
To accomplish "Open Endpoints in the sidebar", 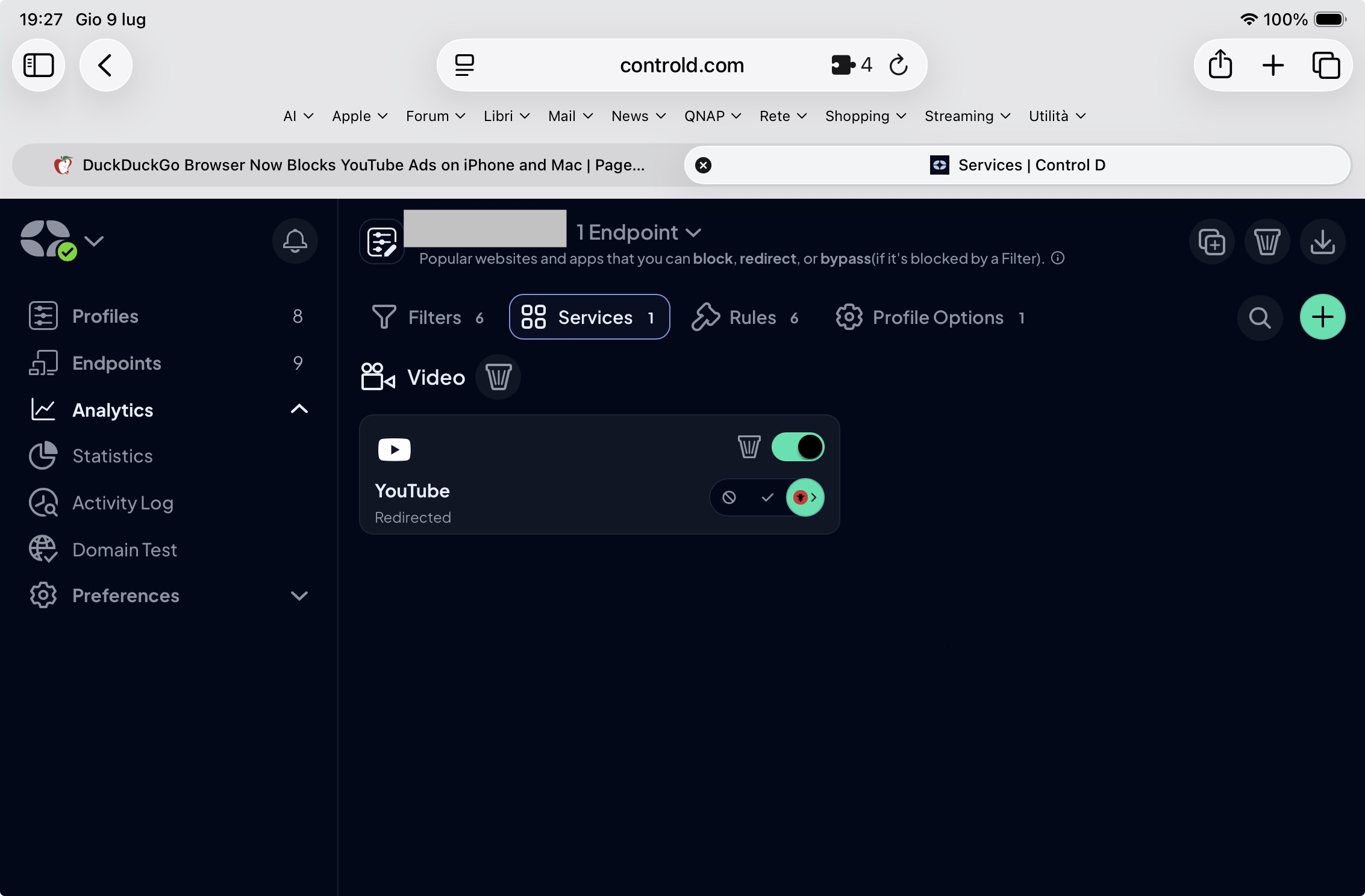I will [166, 363].
